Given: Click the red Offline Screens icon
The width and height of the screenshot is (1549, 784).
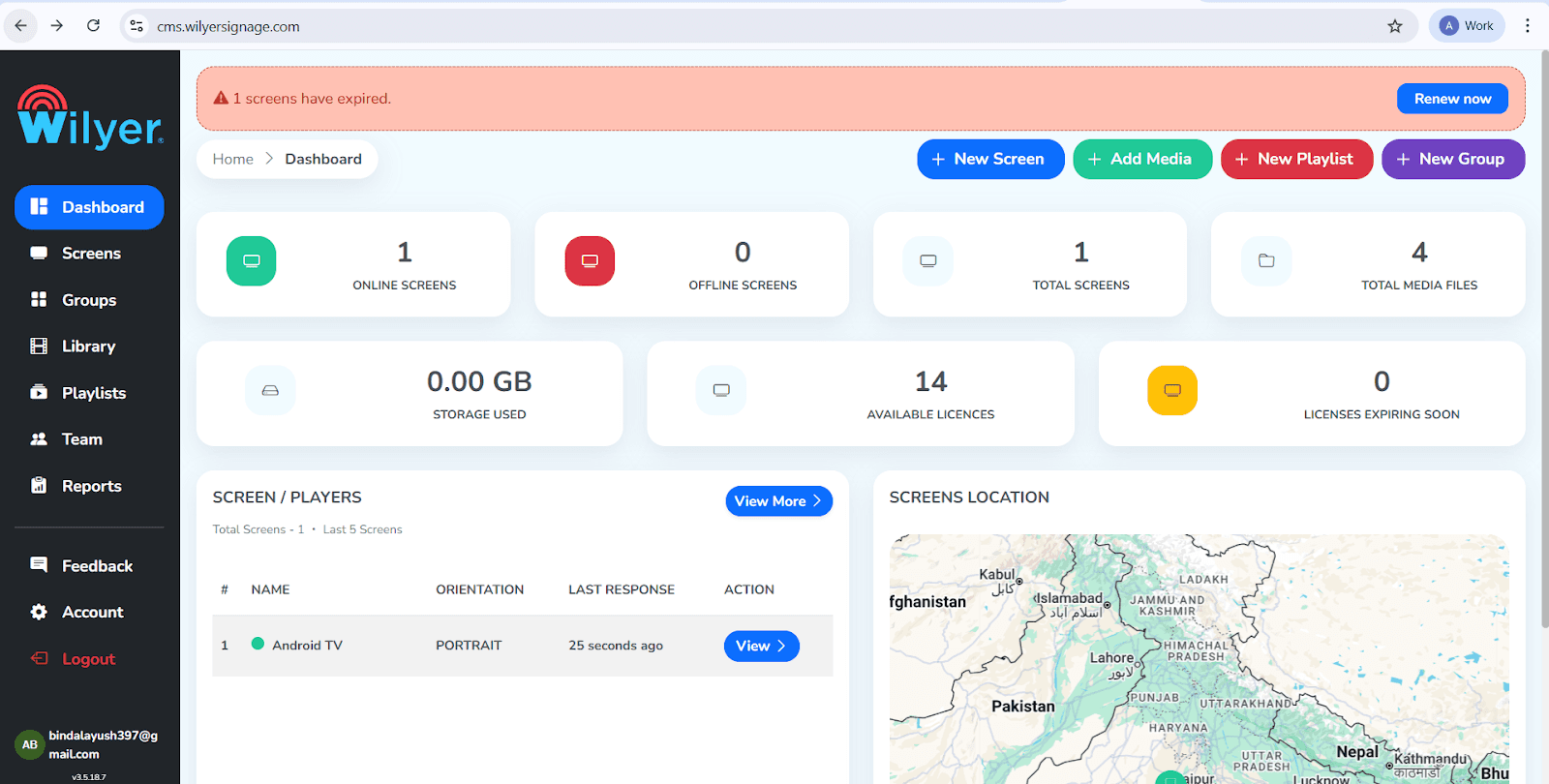Looking at the screenshot, I should 590,261.
